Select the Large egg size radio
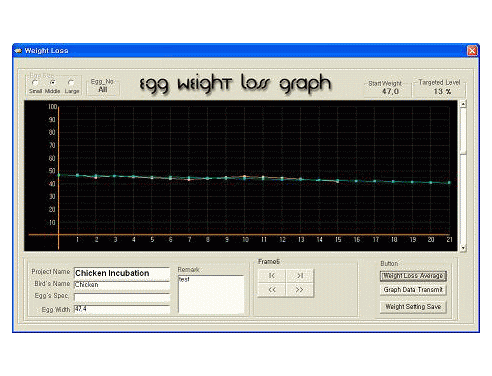The image size is (492, 376). [71, 83]
